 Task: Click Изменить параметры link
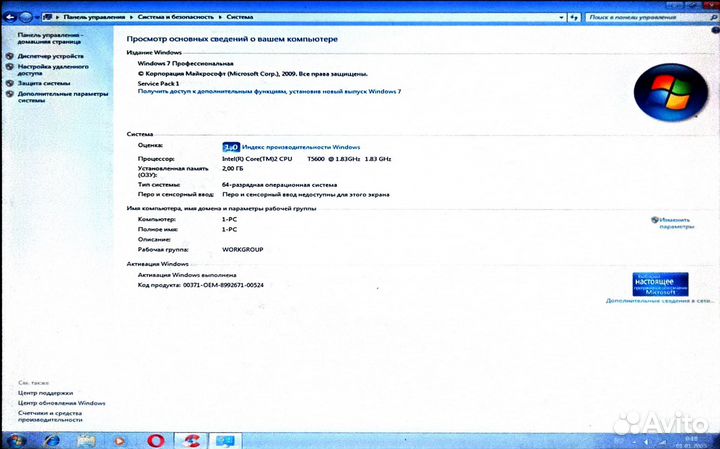[675, 222]
